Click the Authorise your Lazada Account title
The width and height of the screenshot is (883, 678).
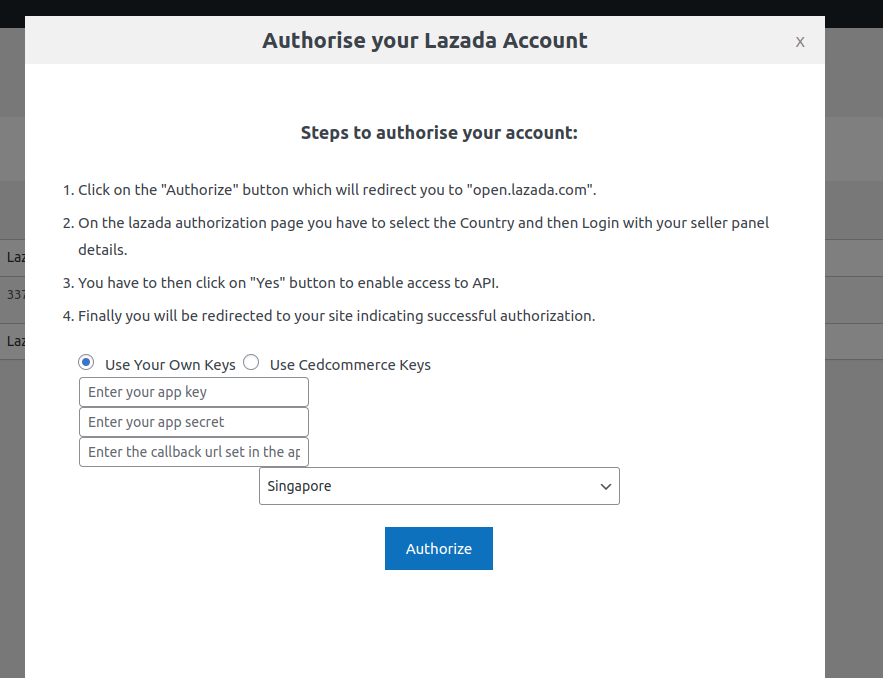[x=424, y=41]
